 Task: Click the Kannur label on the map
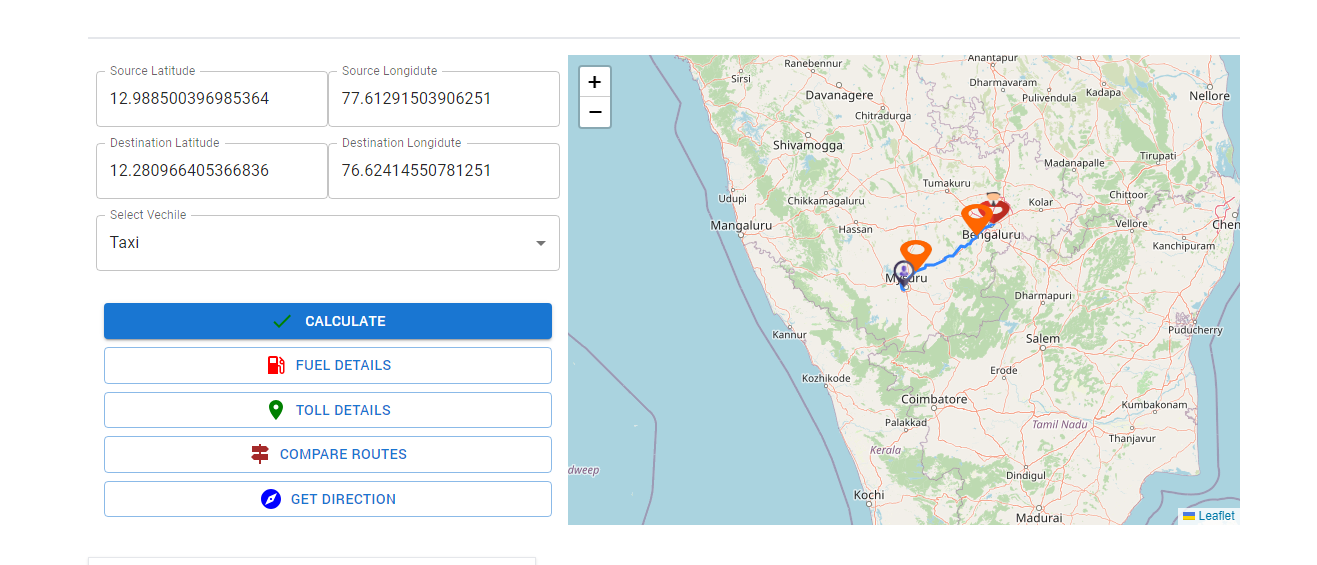pyautogui.click(x=789, y=335)
